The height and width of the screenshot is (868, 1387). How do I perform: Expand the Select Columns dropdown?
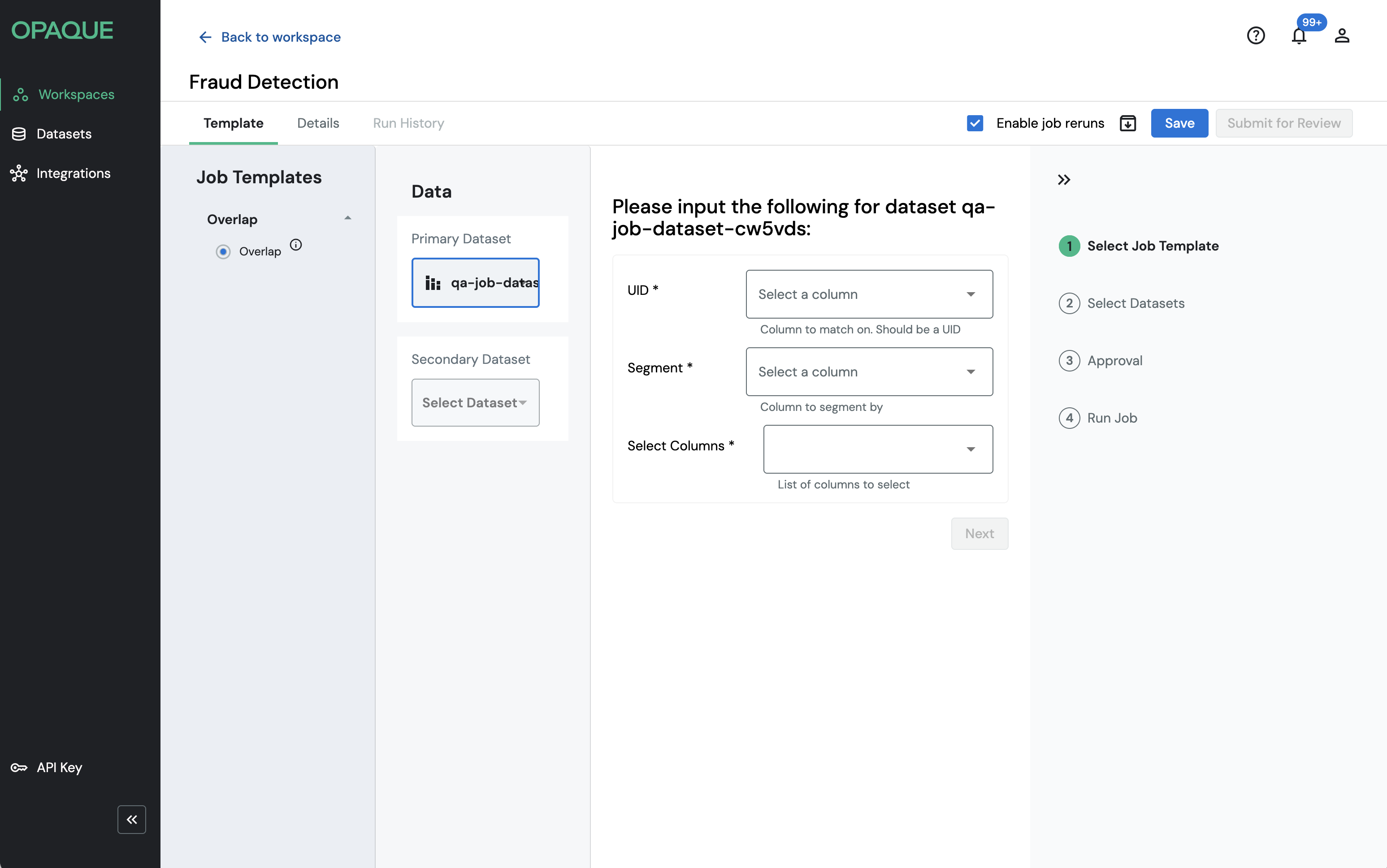click(877, 449)
